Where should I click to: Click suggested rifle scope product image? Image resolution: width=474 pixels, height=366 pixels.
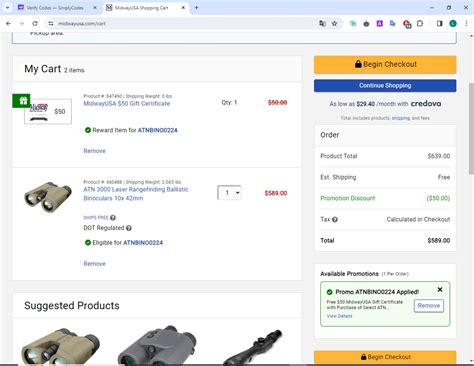point(253,347)
